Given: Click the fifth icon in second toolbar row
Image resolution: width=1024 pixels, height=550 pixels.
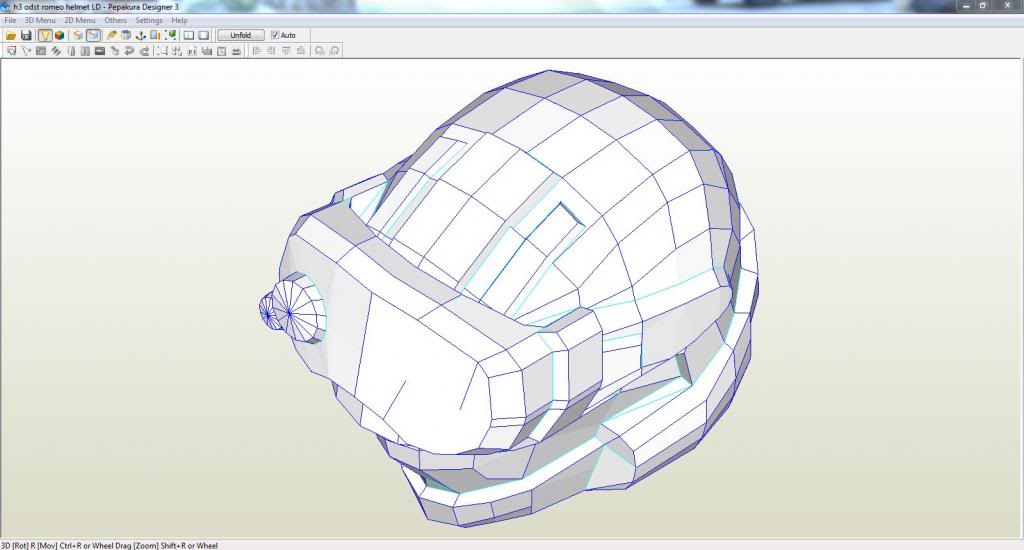Looking at the screenshot, I should click(71, 51).
